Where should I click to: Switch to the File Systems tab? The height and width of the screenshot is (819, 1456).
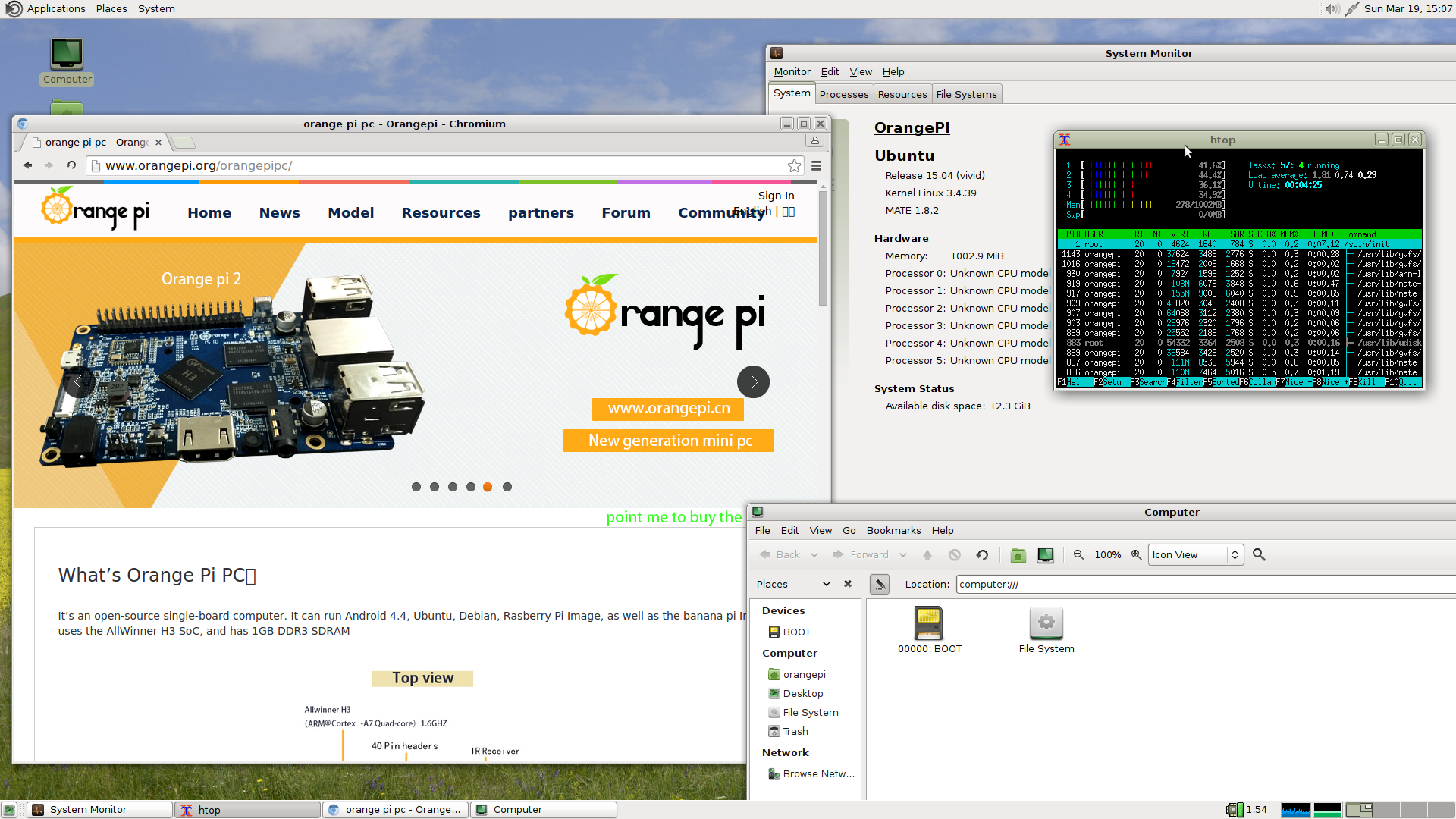(966, 94)
